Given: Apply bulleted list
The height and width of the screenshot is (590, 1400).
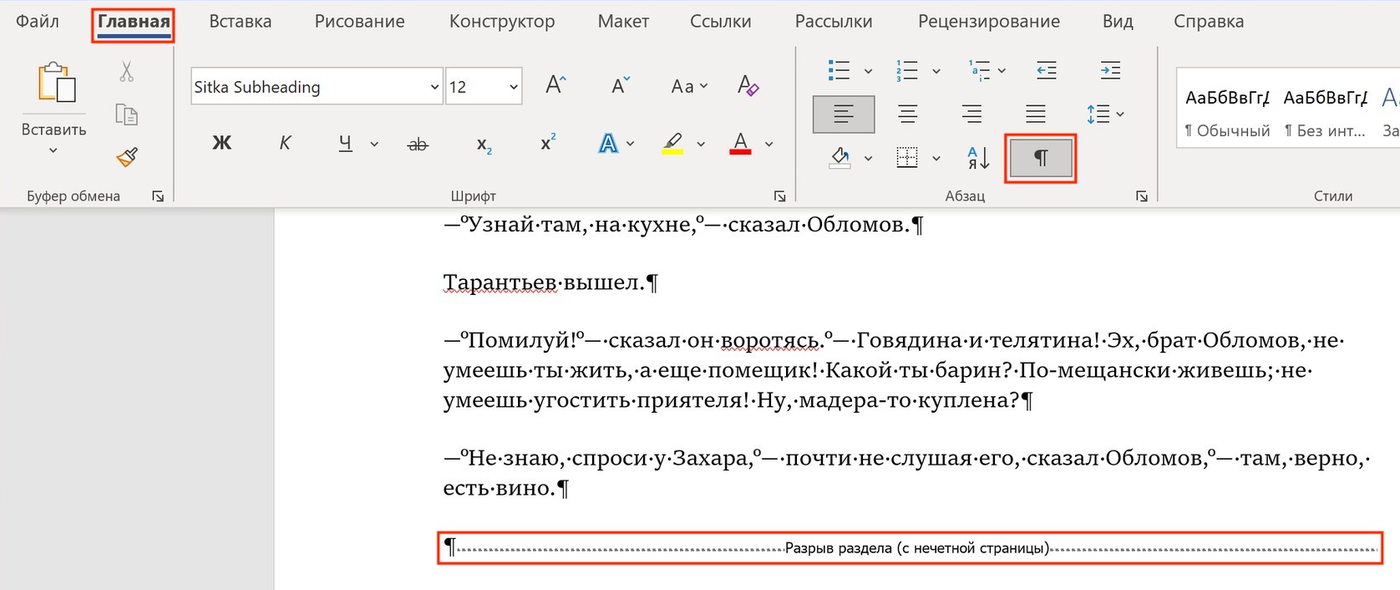Looking at the screenshot, I should 840,70.
